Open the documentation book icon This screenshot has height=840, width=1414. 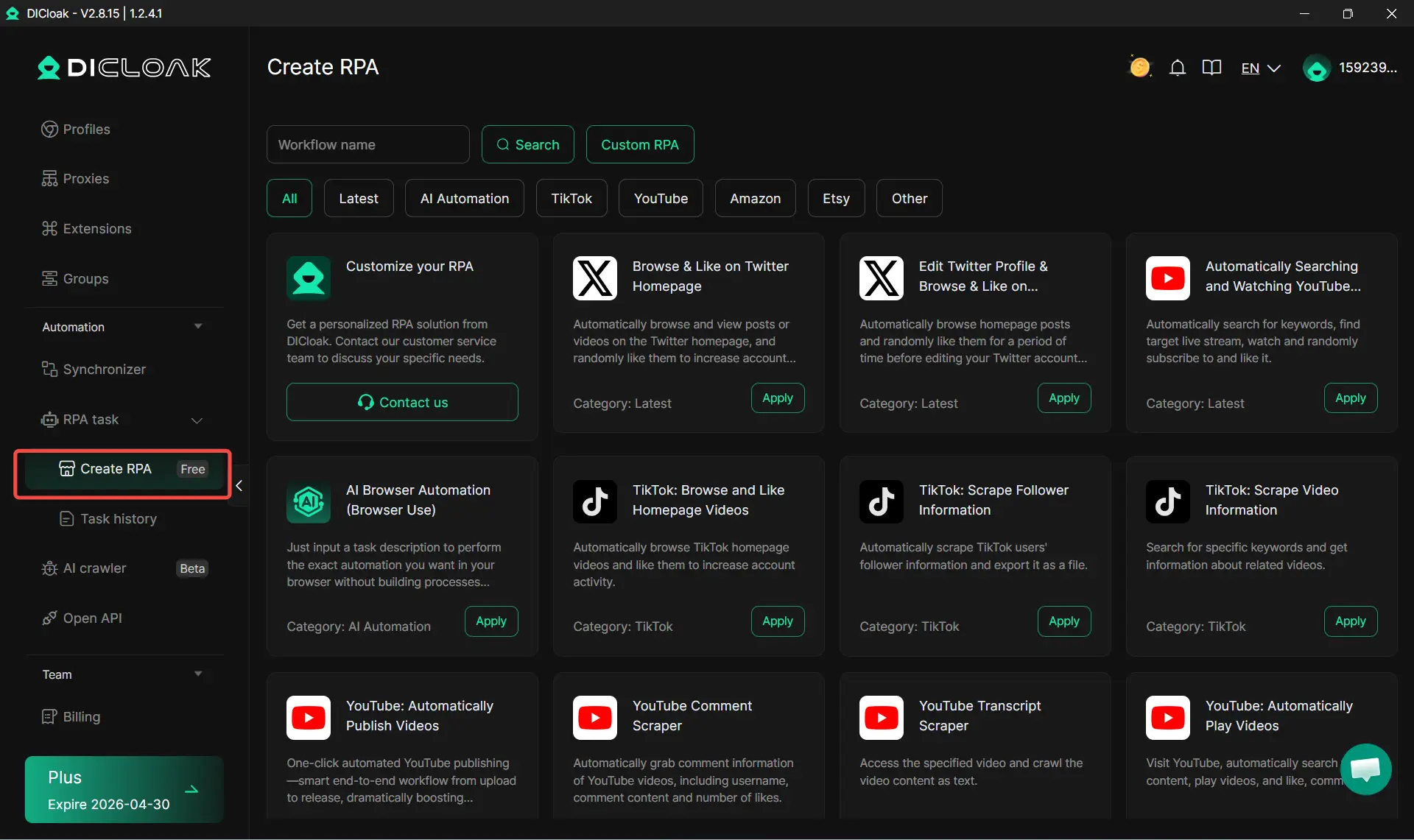(x=1211, y=68)
